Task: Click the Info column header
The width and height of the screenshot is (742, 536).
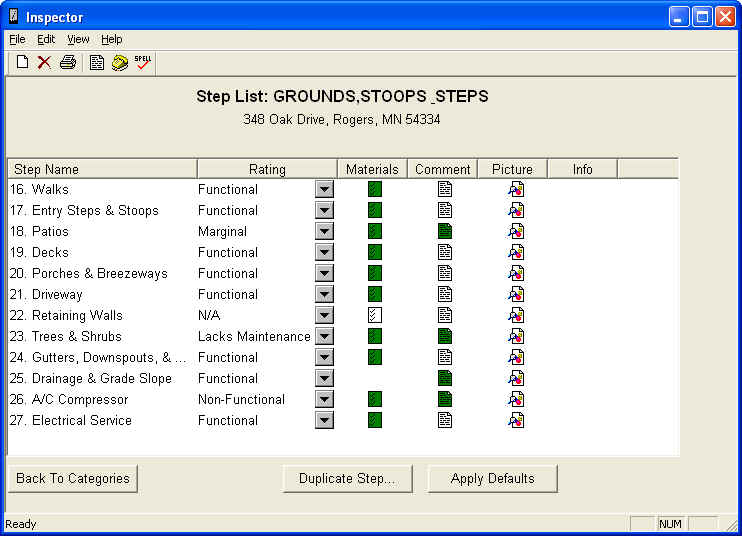Action: point(583,169)
